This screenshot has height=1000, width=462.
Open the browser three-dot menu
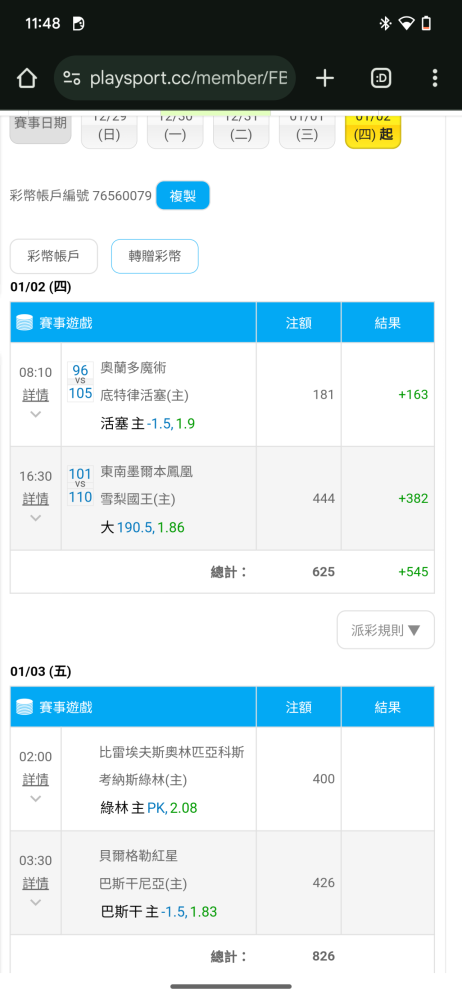[435, 78]
